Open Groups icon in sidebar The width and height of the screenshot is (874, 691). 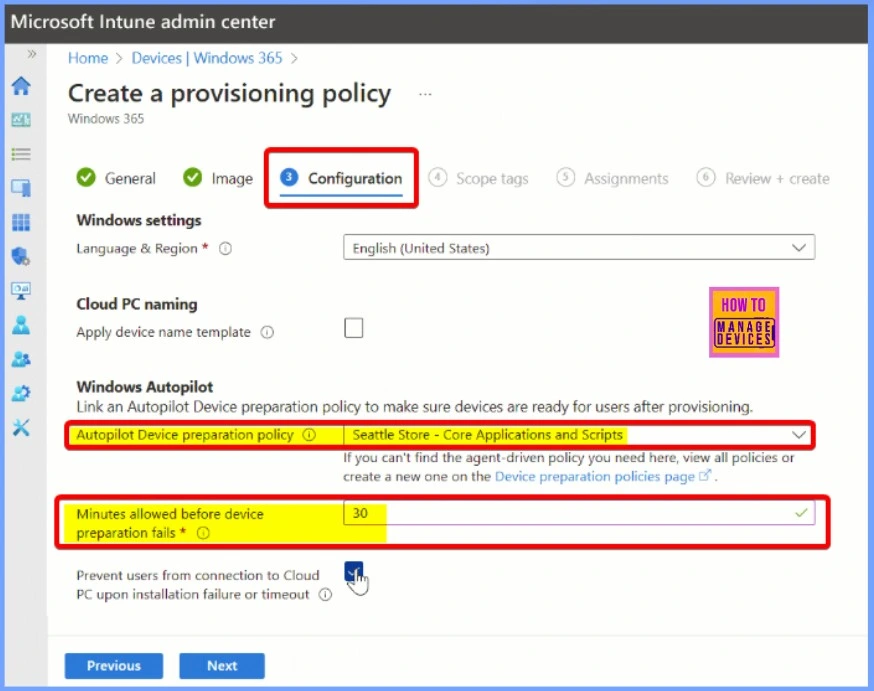21,359
